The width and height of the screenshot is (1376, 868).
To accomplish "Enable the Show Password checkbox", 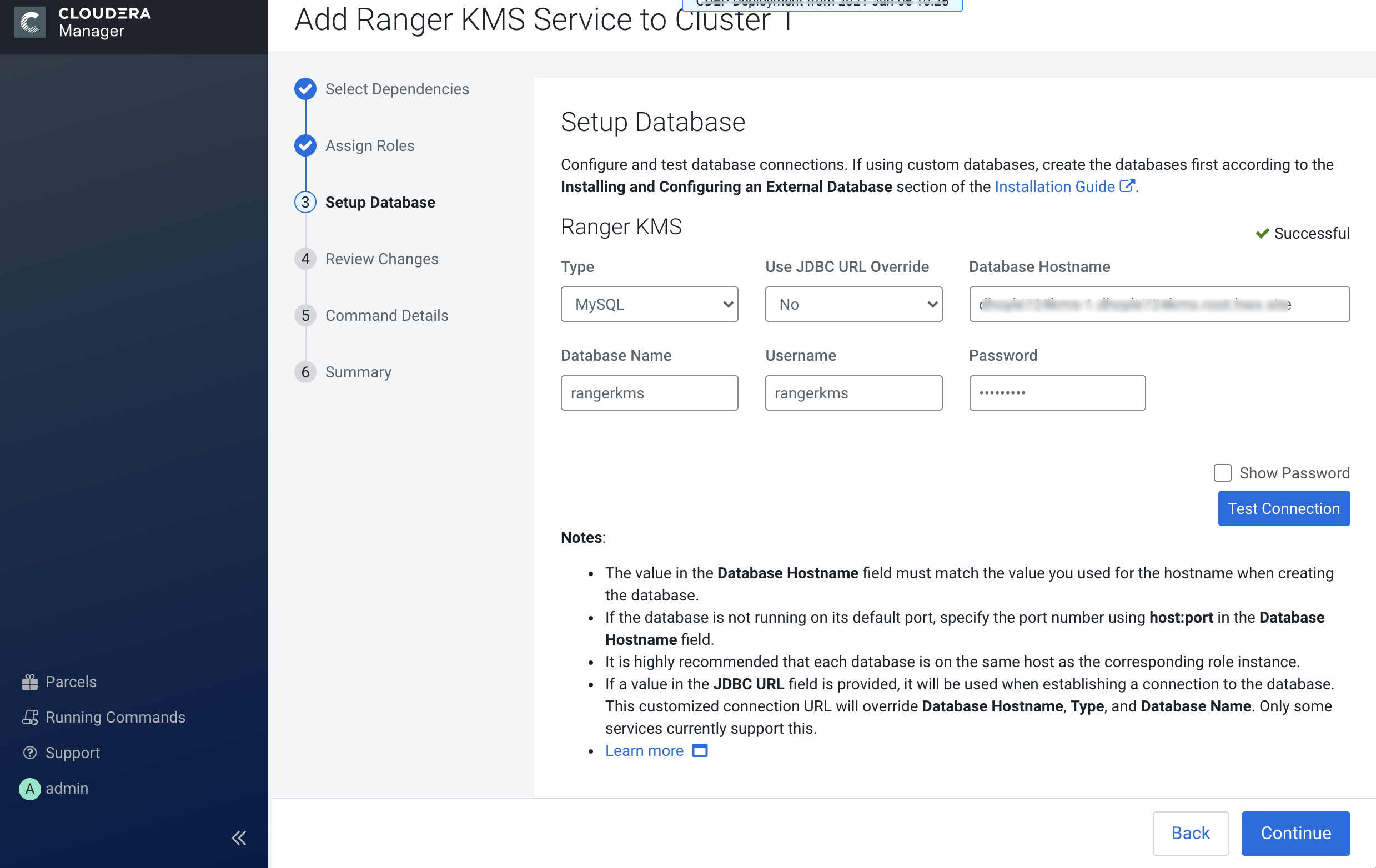I will [1222, 473].
